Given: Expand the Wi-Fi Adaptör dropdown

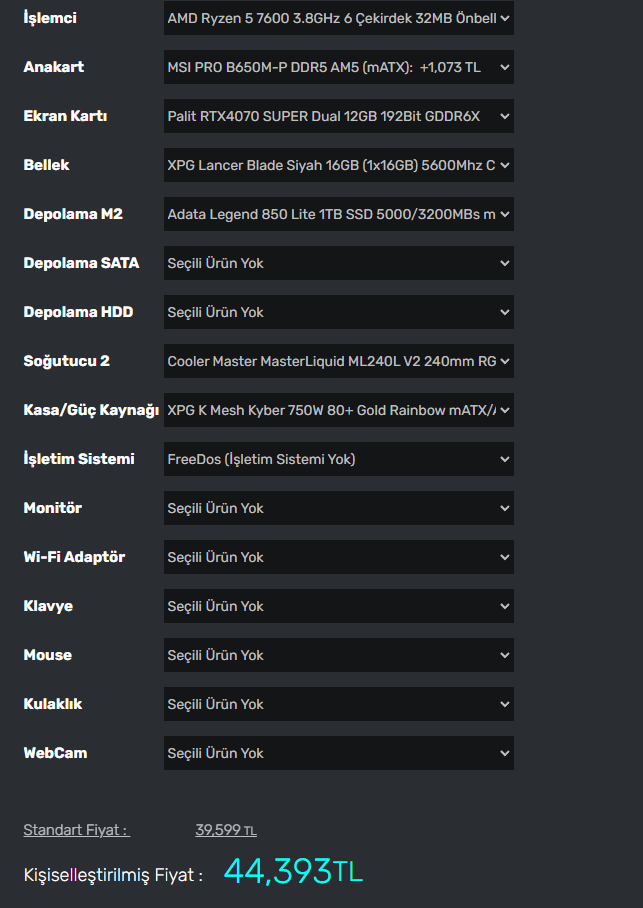Looking at the screenshot, I should [x=339, y=557].
